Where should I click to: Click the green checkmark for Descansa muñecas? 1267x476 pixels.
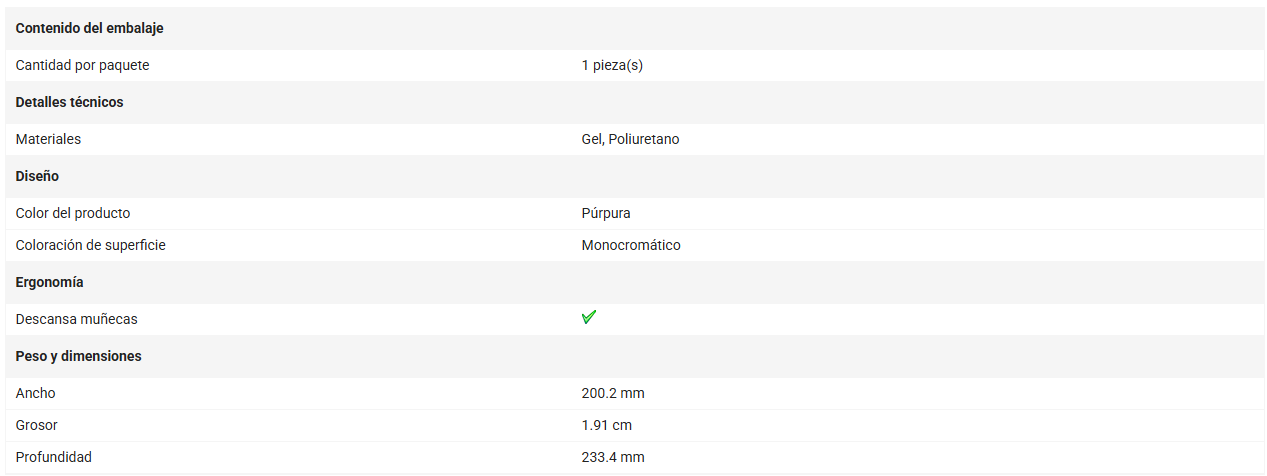tap(589, 317)
